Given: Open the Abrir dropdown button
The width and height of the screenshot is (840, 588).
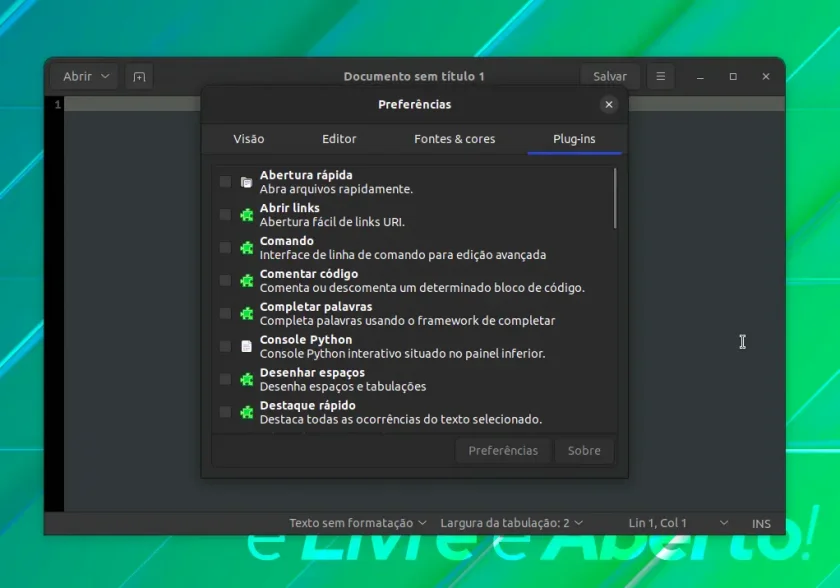Looking at the screenshot, I should coord(86,77).
